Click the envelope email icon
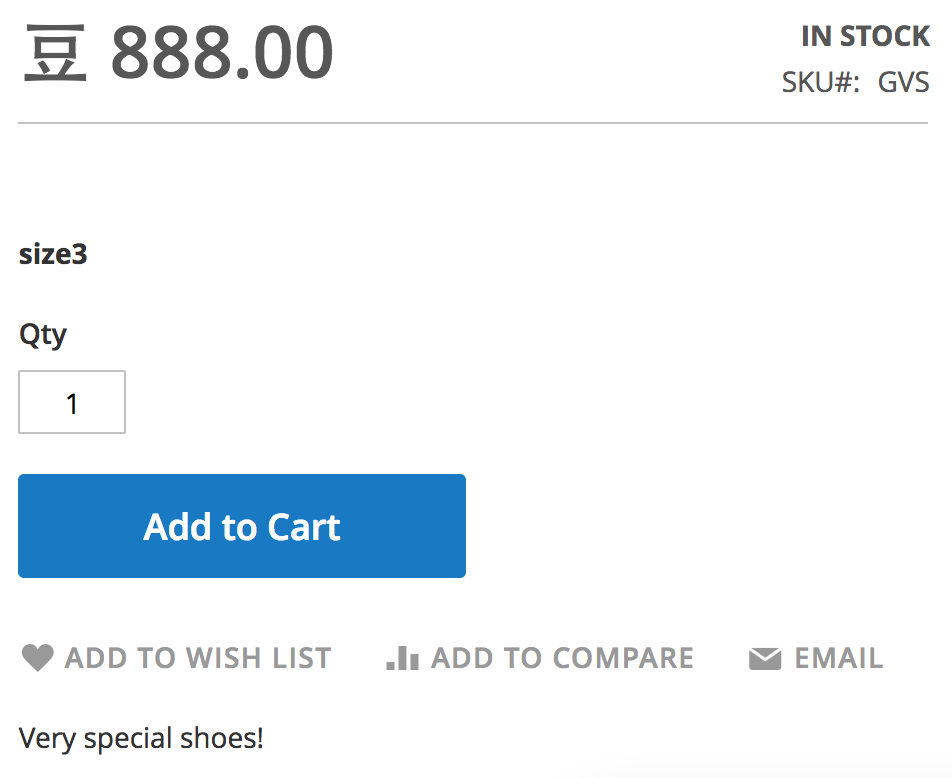 click(765, 659)
